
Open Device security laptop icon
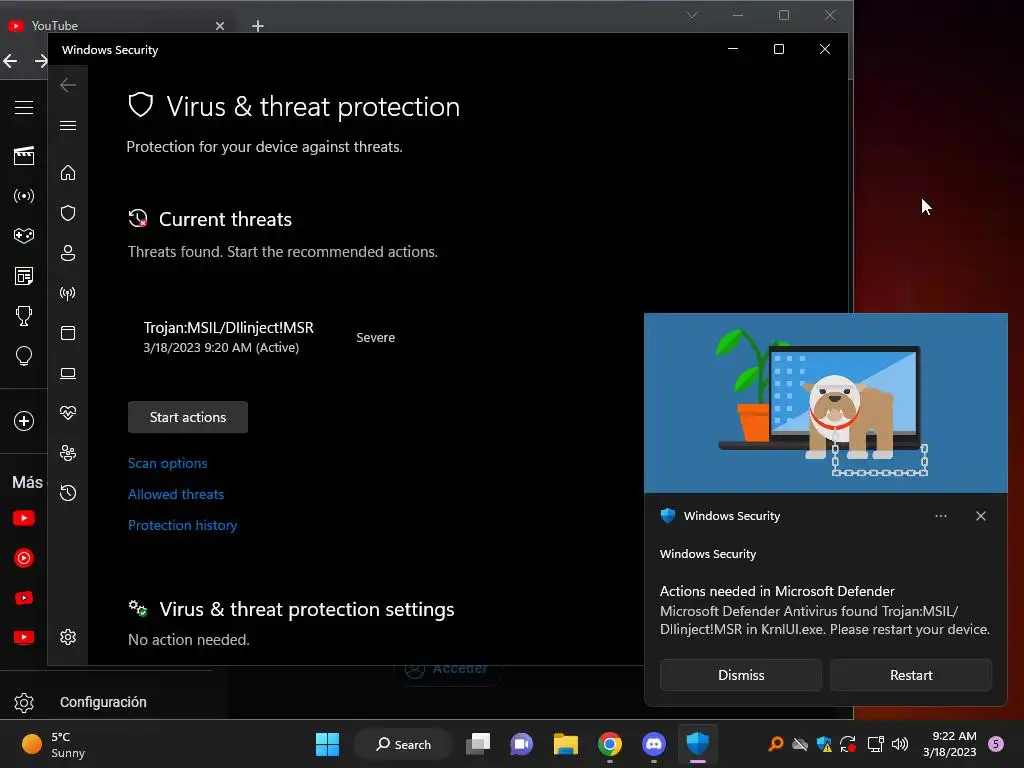68,373
